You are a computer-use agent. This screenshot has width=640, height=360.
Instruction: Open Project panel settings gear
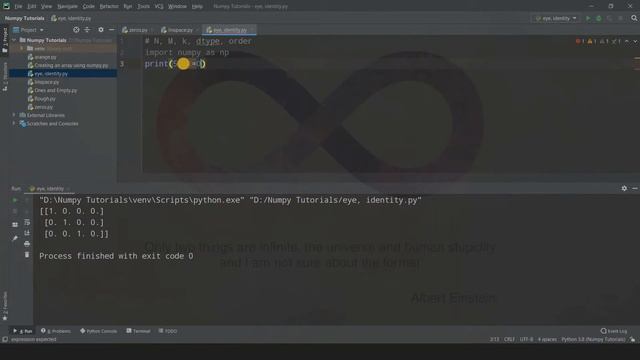[x=101, y=30]
